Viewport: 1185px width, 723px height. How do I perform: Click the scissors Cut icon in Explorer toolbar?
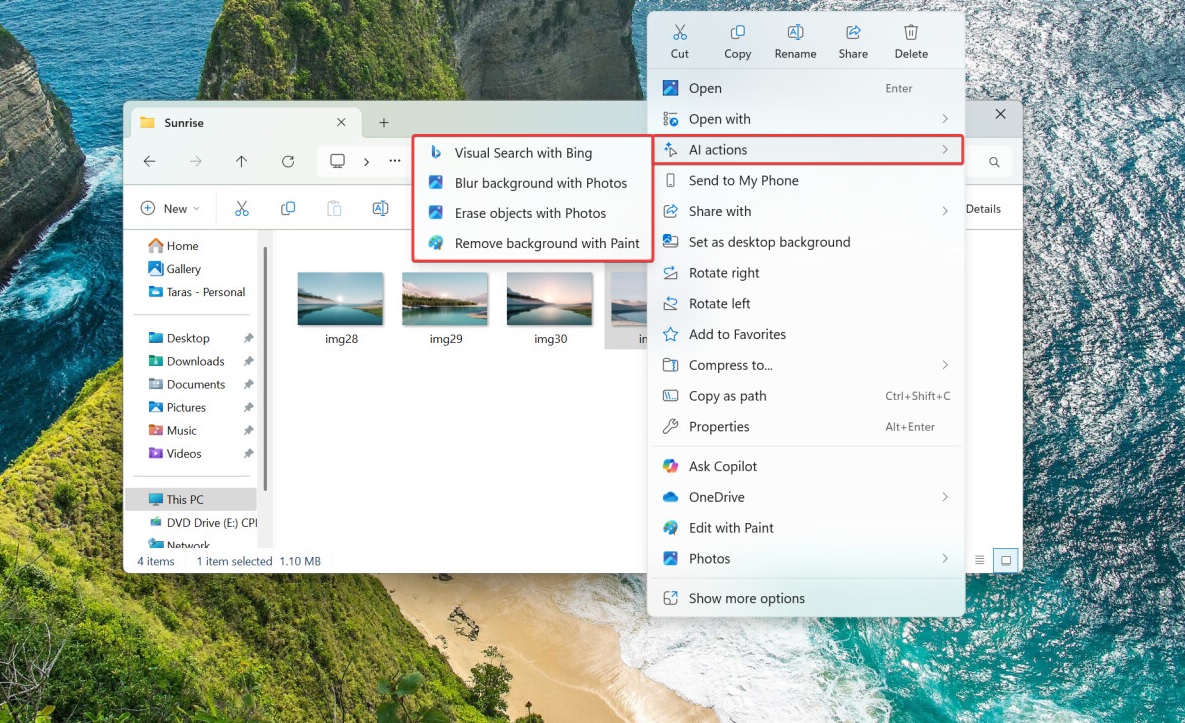[x=242, y=209]
